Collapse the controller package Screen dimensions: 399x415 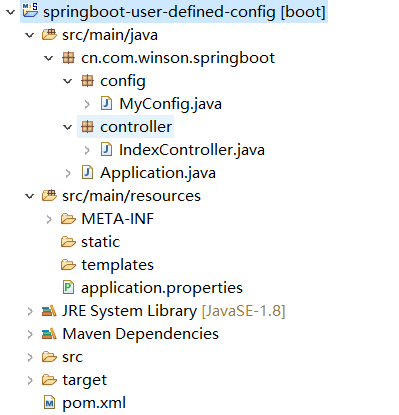68,127
